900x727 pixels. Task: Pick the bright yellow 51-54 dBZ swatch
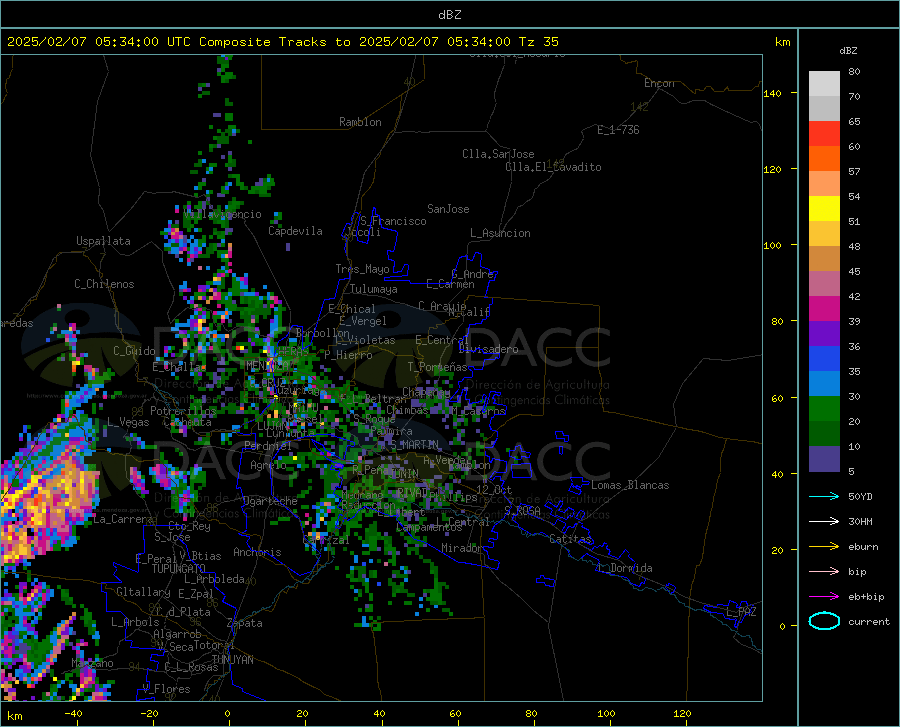point(824,209)
